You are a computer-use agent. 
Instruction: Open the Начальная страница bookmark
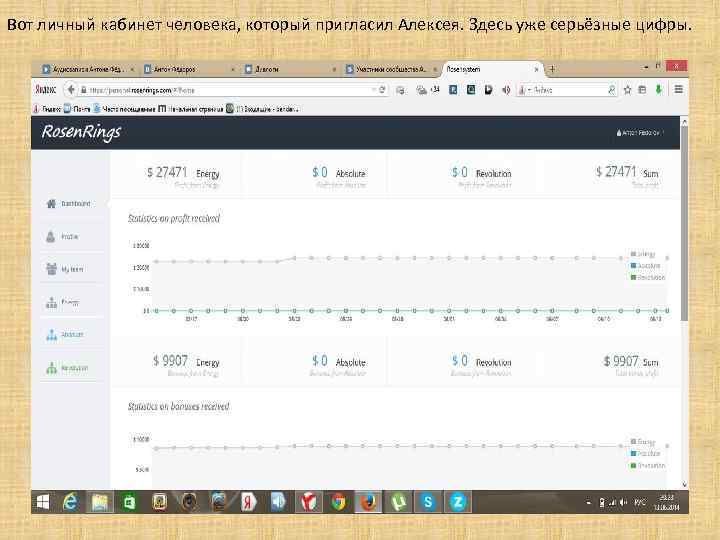[191, 109]
